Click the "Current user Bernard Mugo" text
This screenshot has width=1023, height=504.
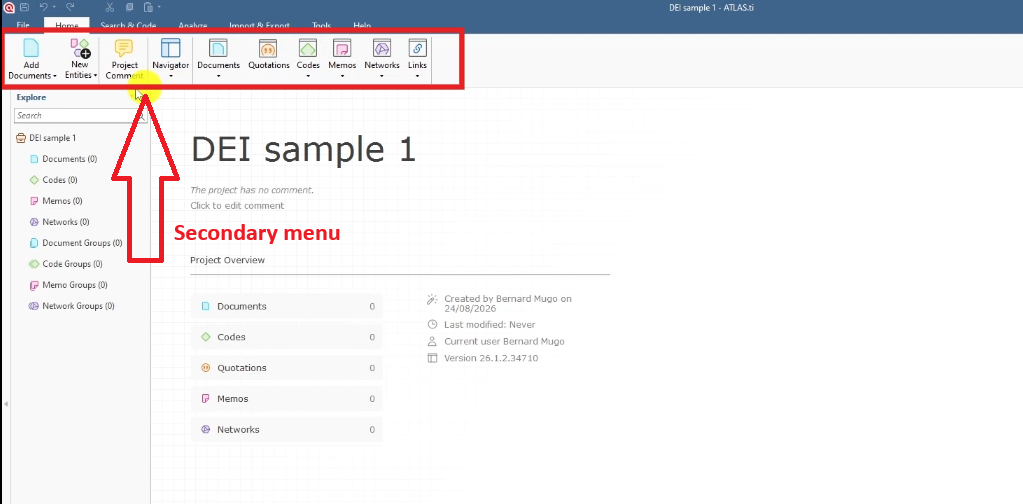pos(504,341)
